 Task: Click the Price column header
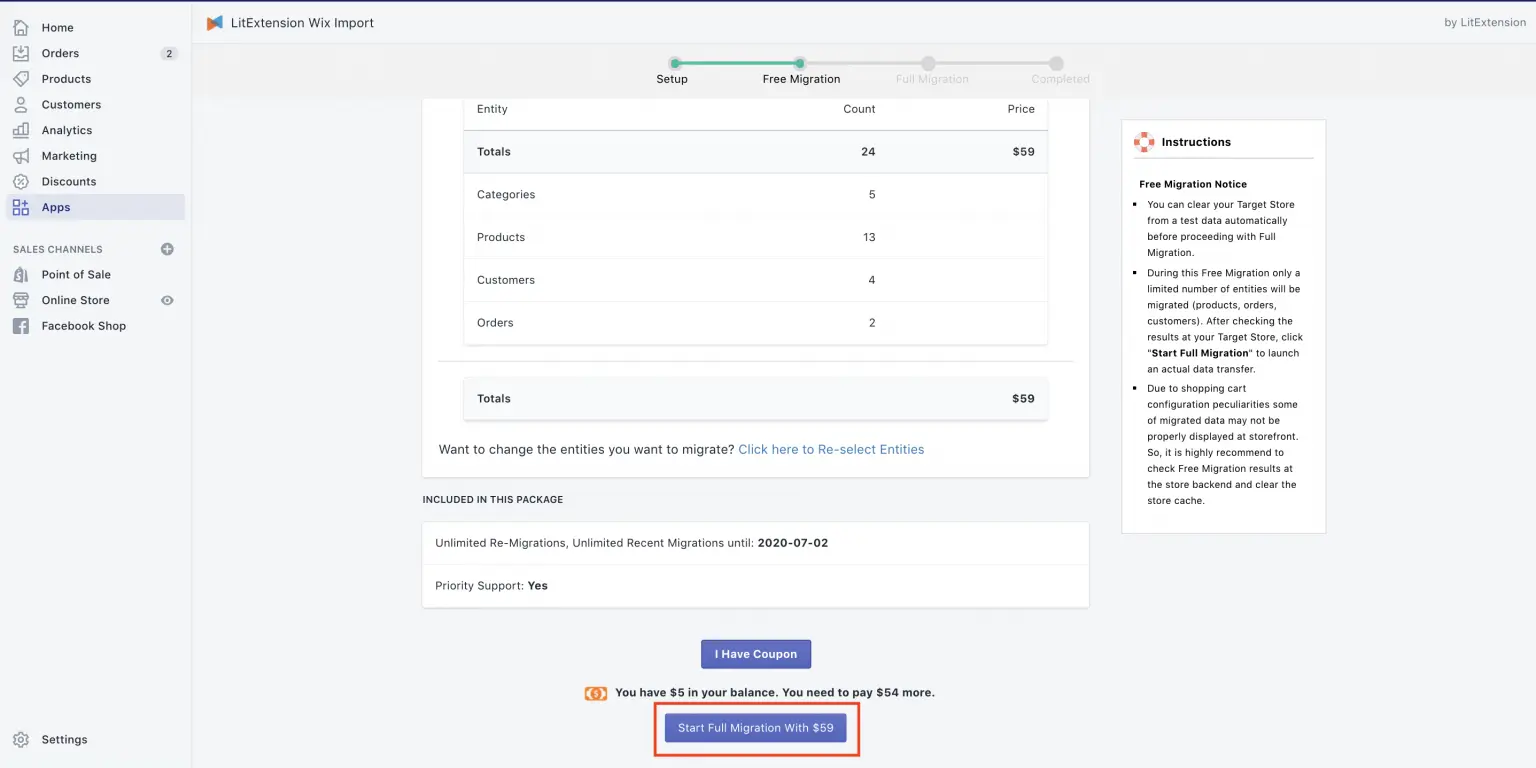tap(1021, 109)
